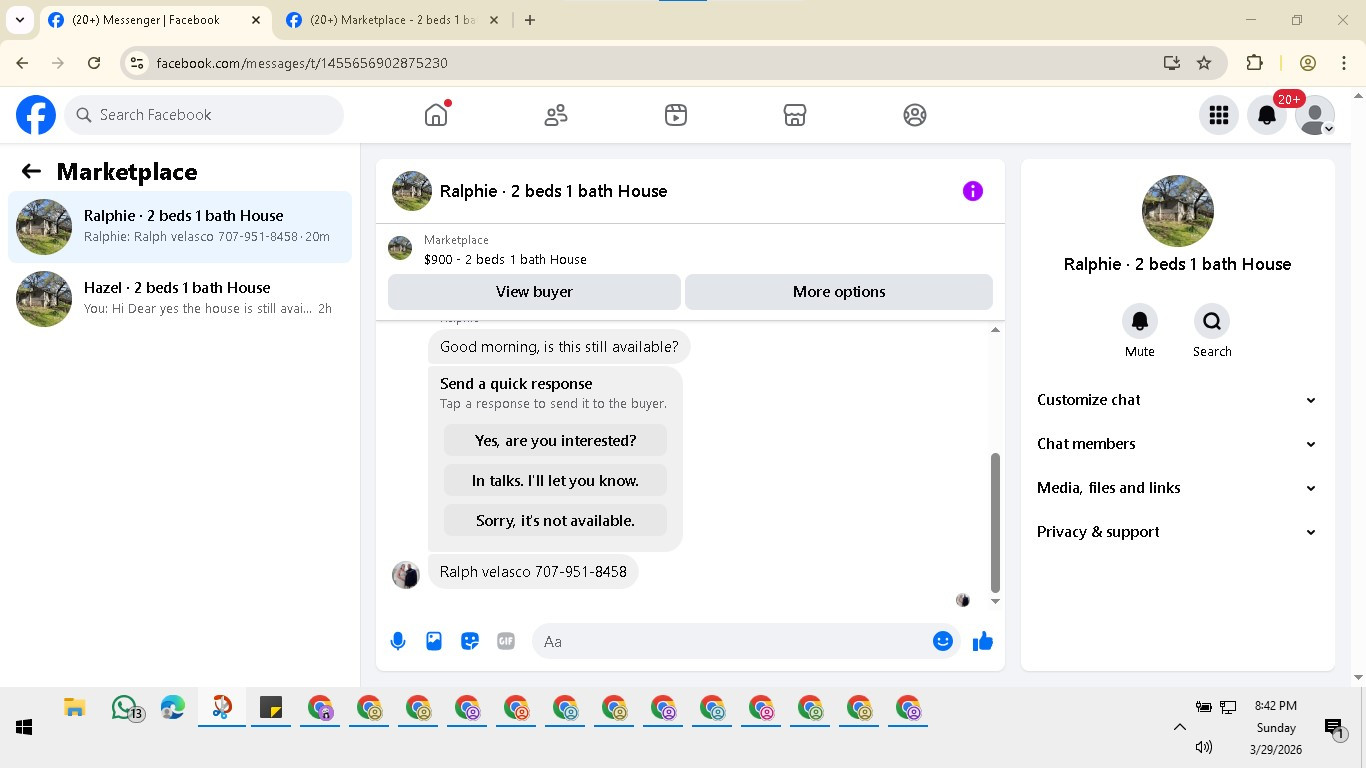The width and height of the screenshot is (1366, 768).
Task: Open the Windows Start menu
Action: pyautogui.click(x=24, y=728)
